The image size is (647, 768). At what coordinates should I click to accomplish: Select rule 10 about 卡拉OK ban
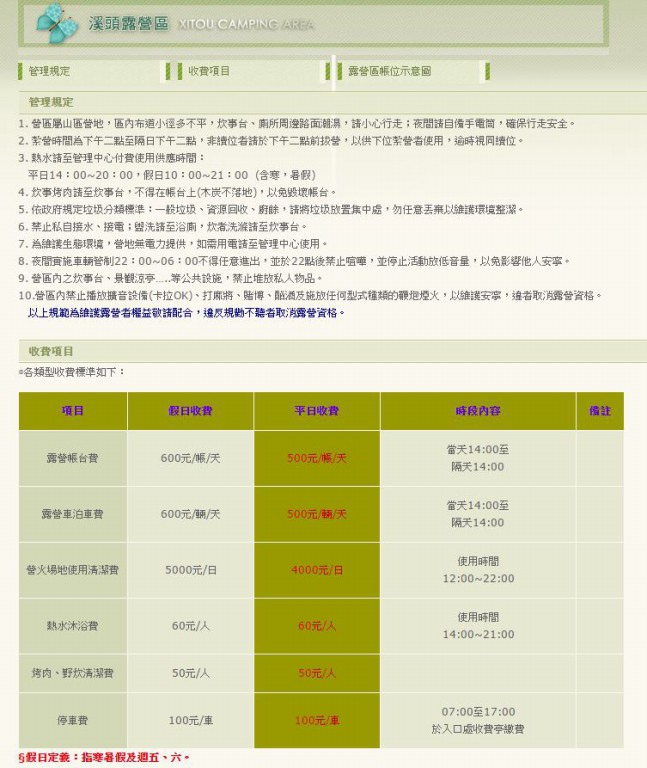click(x=311, y=295)
